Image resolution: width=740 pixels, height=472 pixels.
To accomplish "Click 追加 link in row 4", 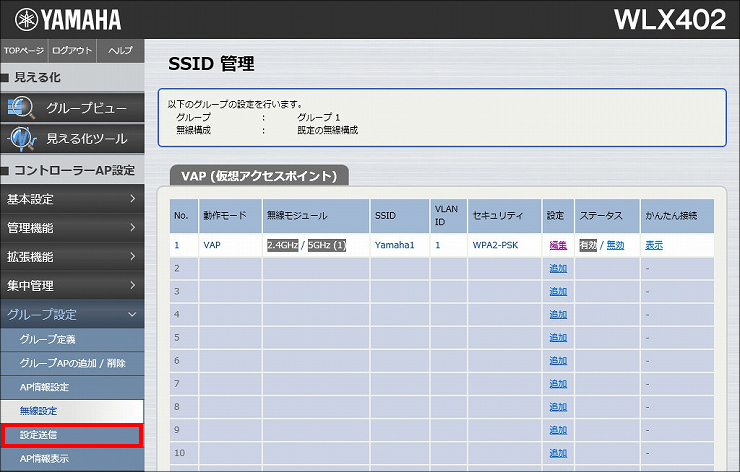I will click(x=558, y=315).
